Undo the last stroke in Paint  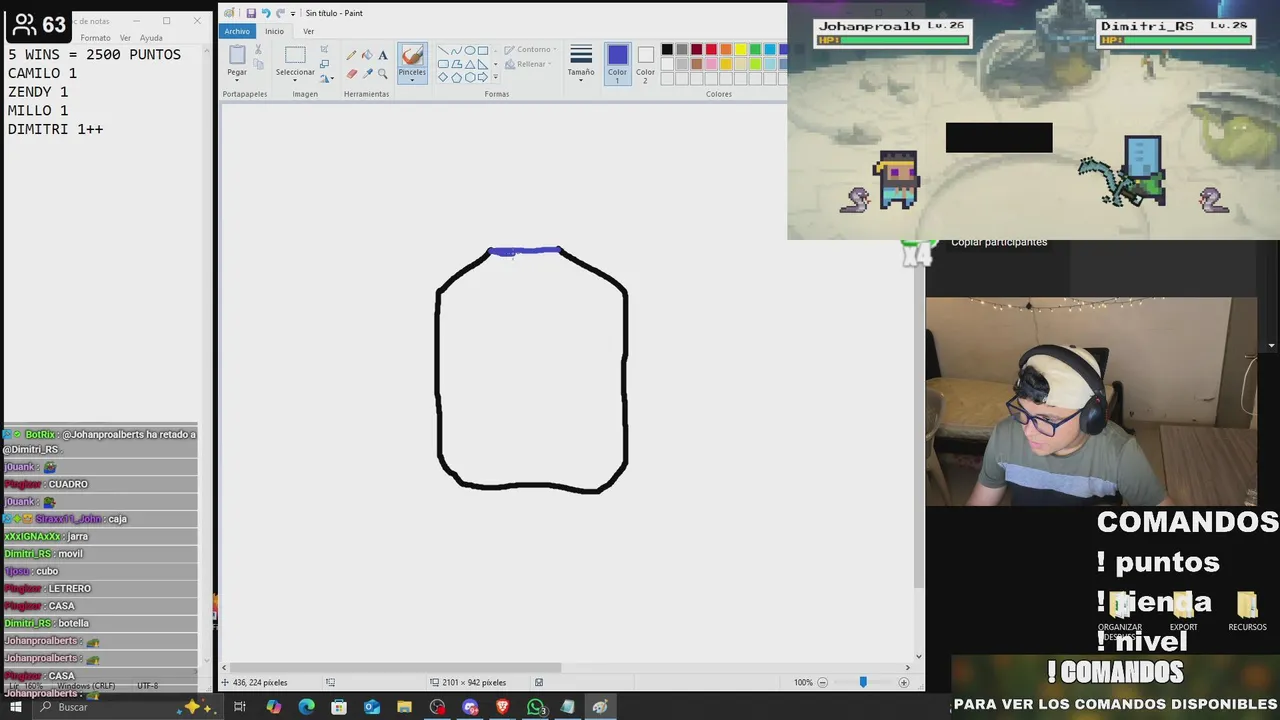[x=266, y=13]
